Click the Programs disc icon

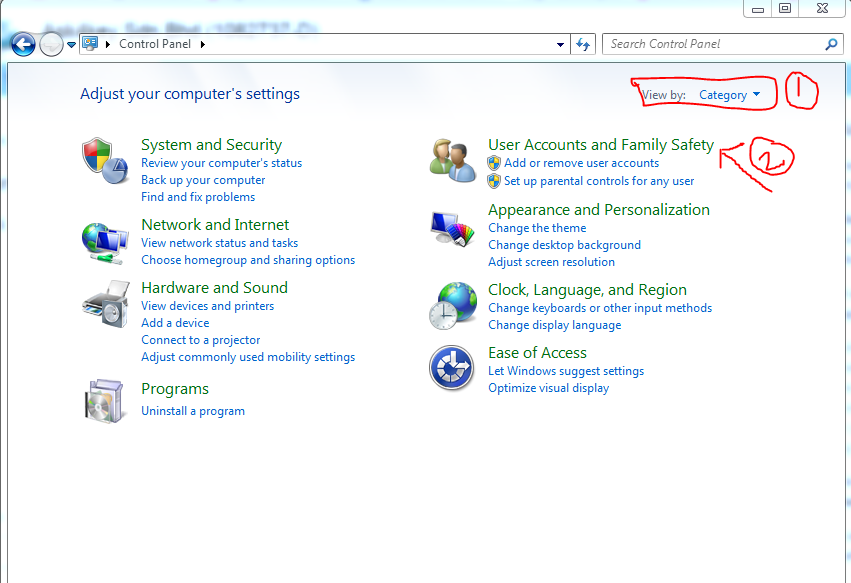tap(104, 401)
